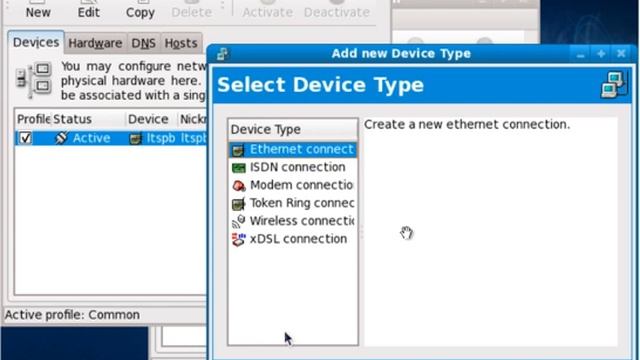Screen dimensions: 640x360
Task: Switch to the Hardware tab
Action: tap(95, 43)
